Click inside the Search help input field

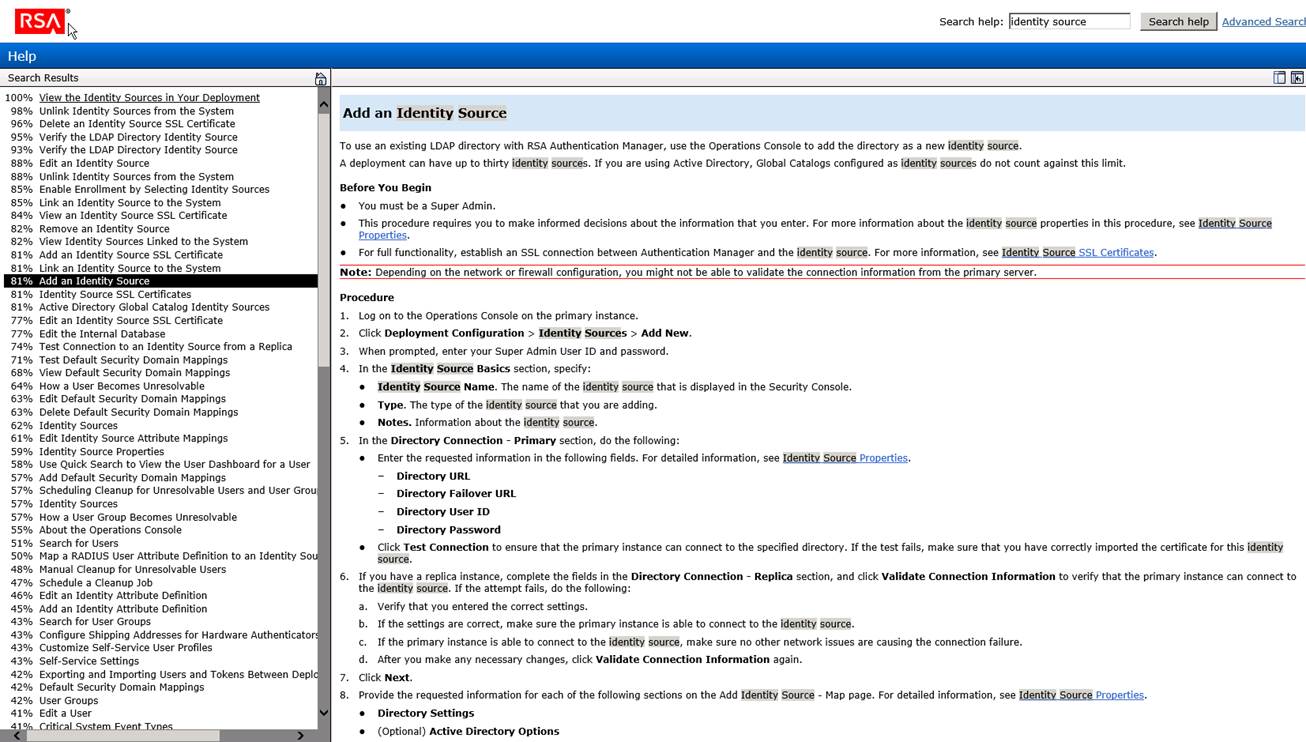point(1068,20)
